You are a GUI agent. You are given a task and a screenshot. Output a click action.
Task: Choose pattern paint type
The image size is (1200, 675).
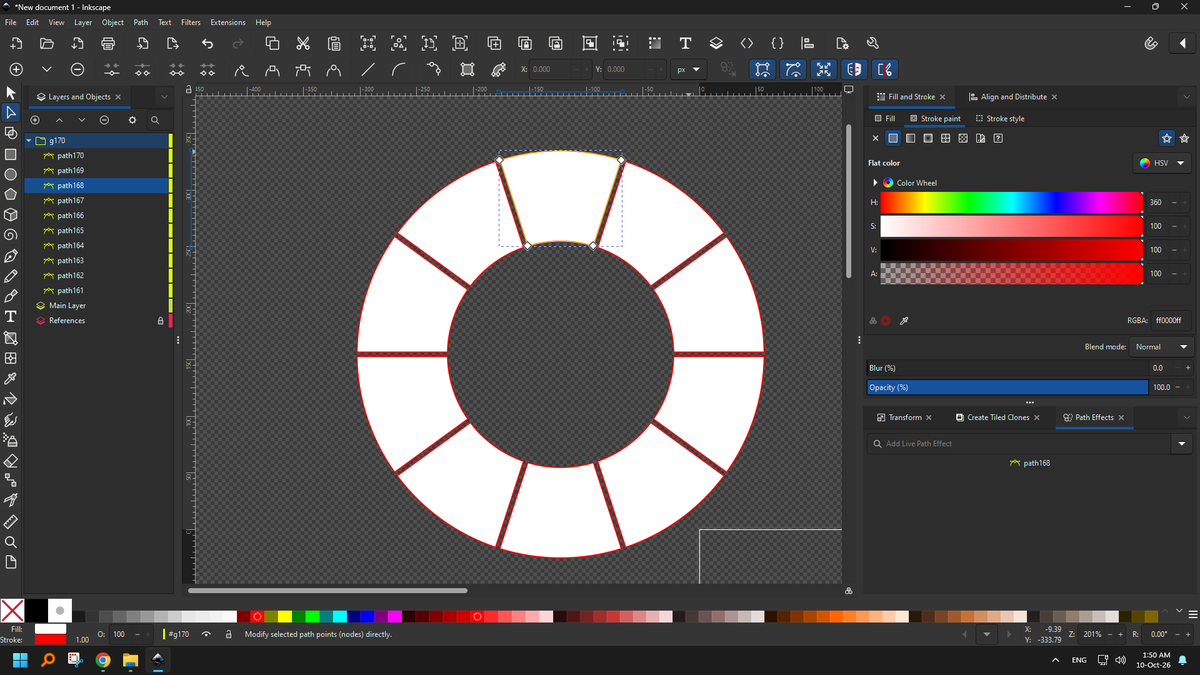click(964, 138)
